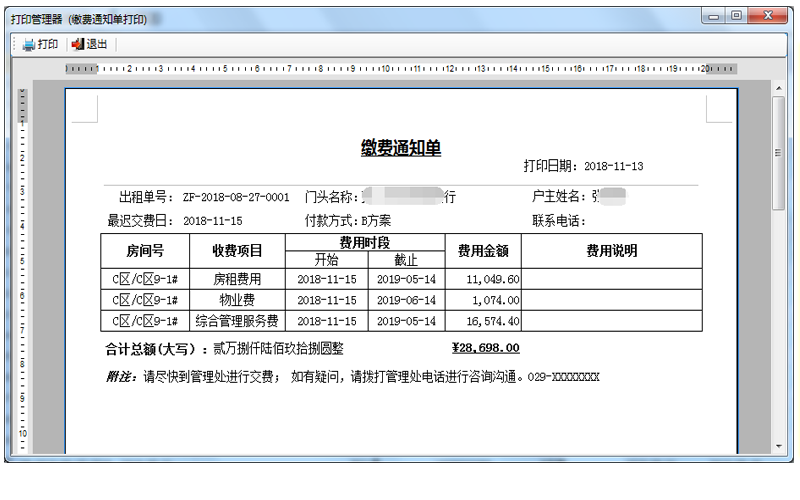Click the vertical scrollbar up arrow

pos(778,90)
